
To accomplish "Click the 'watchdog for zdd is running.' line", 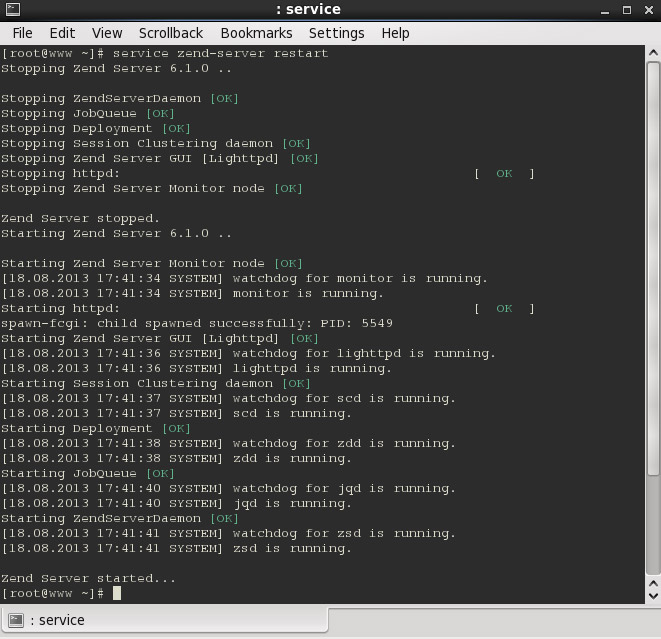I will click(x=228, y=443).
